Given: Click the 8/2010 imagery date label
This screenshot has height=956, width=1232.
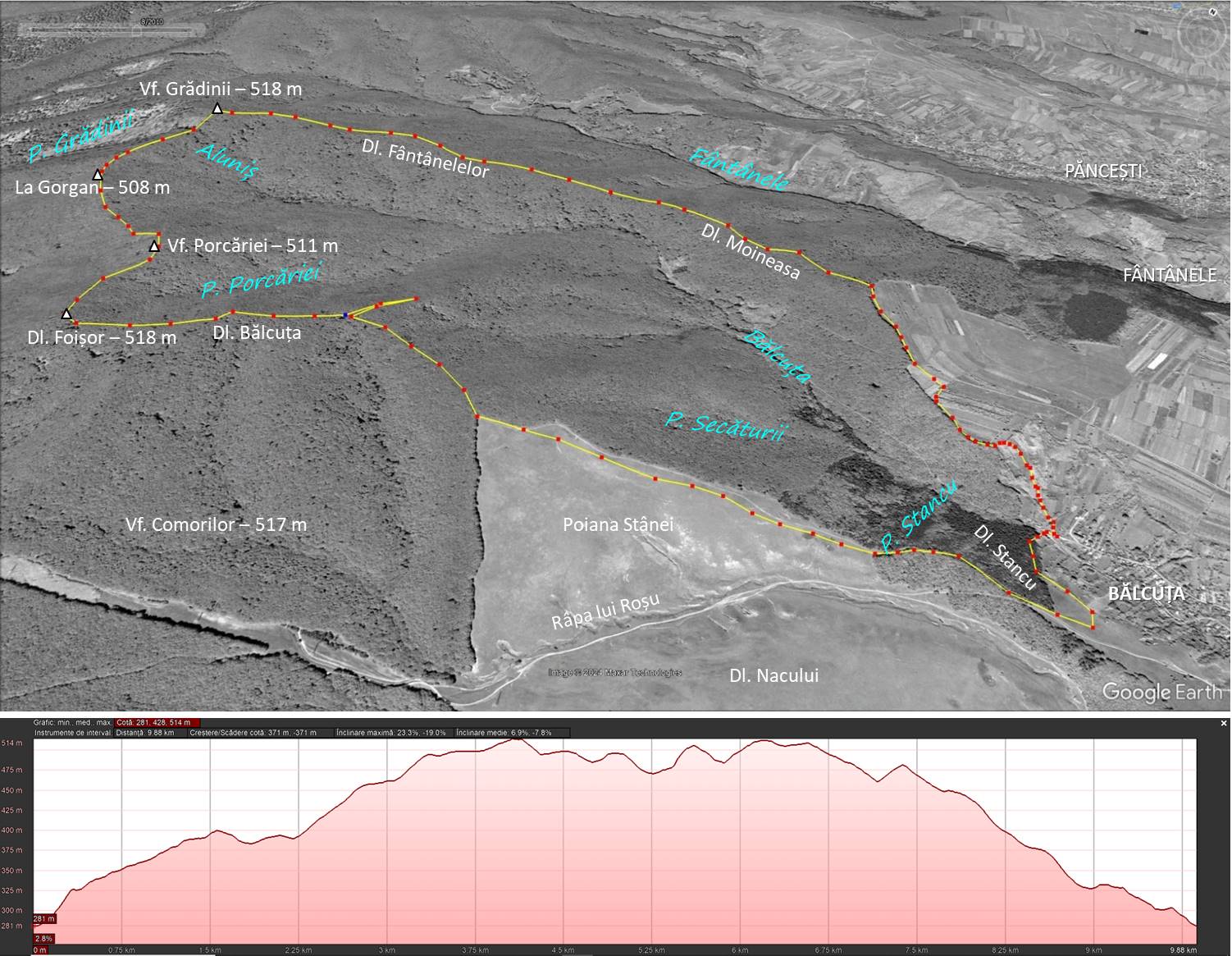Looking at the screenshot, I should [153, 21].
